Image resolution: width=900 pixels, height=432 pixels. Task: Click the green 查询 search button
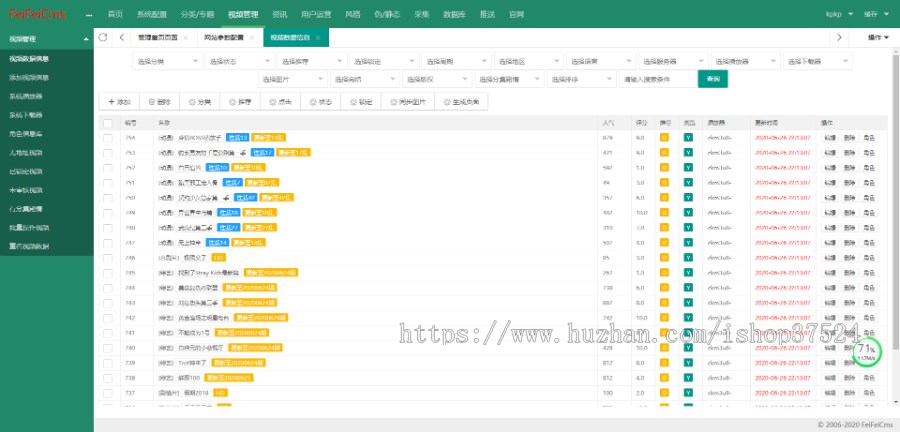(x=713, y=79)
